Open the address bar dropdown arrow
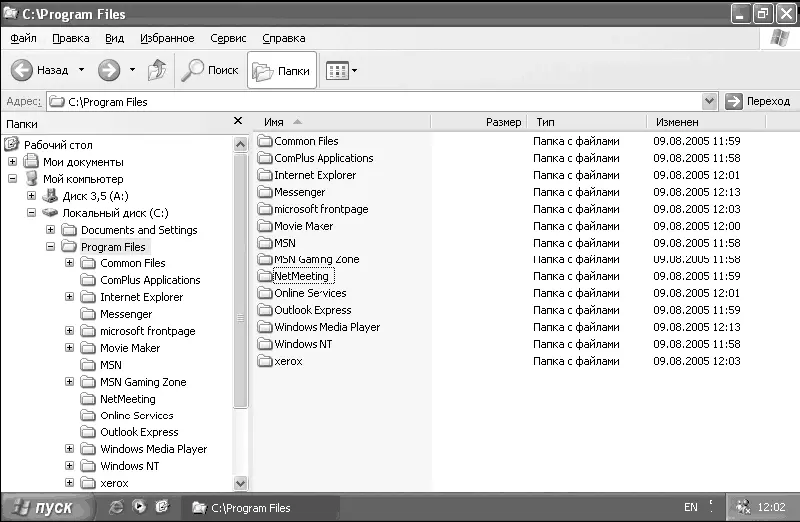This screenshot has width=800, height=522. click(710, 101)
